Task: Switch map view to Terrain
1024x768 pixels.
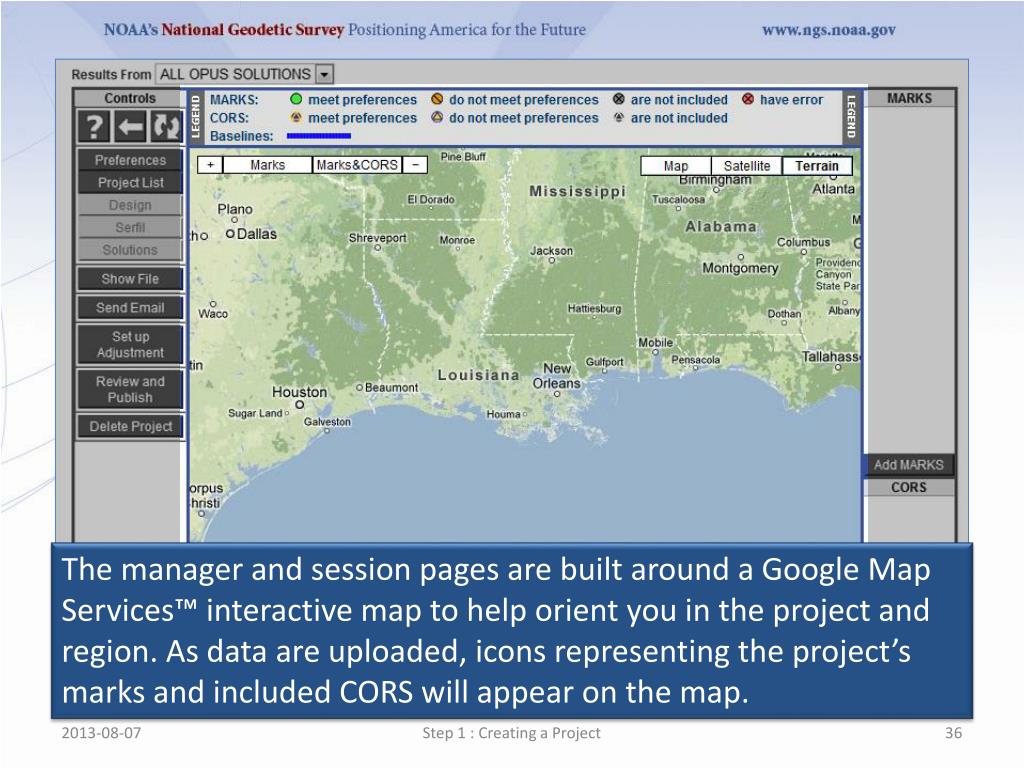Action: pyautogui.click(x=816, y=166)
